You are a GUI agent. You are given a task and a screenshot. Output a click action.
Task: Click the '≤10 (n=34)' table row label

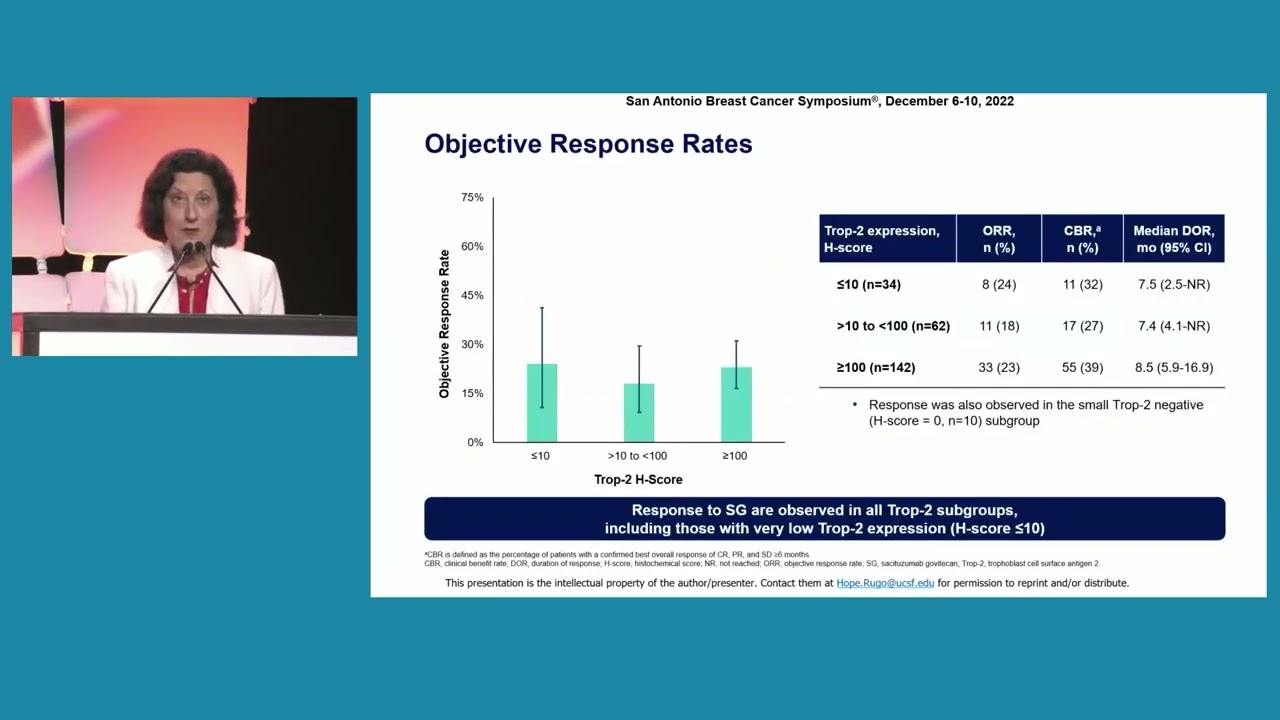(x=869, y=285)
